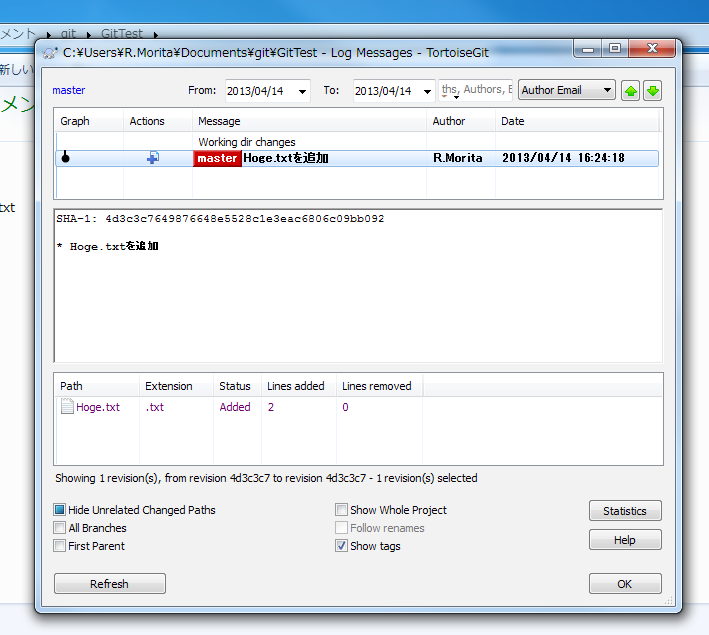Uncheck the Show tags checkbox

pyautogui.click(x=341, y=546)
